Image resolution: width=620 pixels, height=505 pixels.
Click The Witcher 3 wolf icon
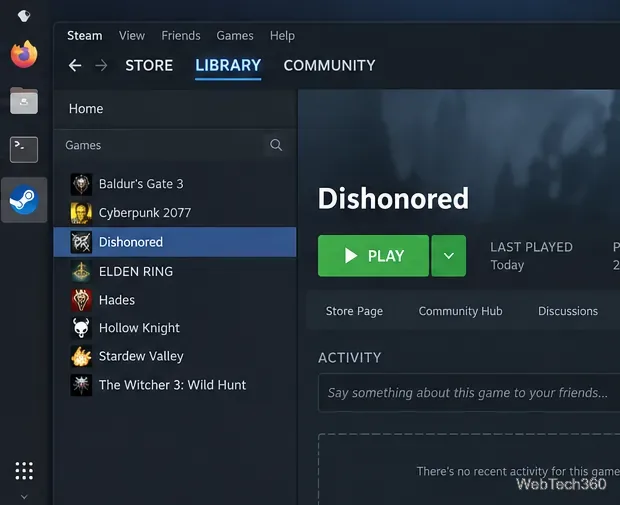(81, 385)
